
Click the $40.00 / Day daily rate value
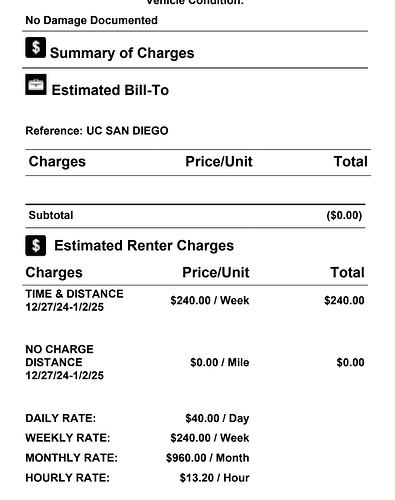[x=217, y=418]
